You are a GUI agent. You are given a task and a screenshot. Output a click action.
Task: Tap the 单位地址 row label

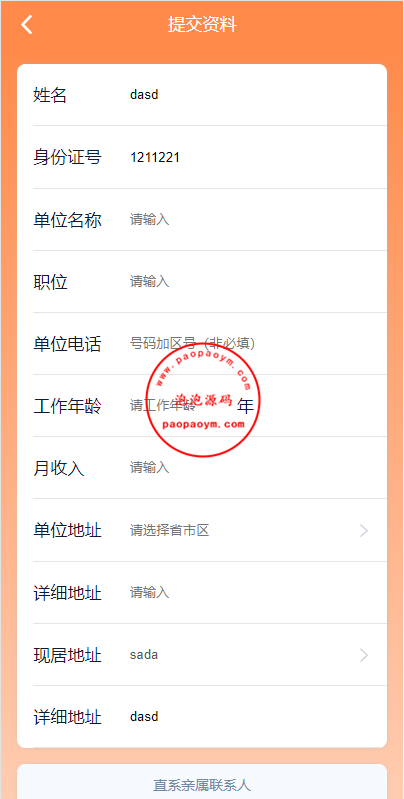(x=67, y=530)
